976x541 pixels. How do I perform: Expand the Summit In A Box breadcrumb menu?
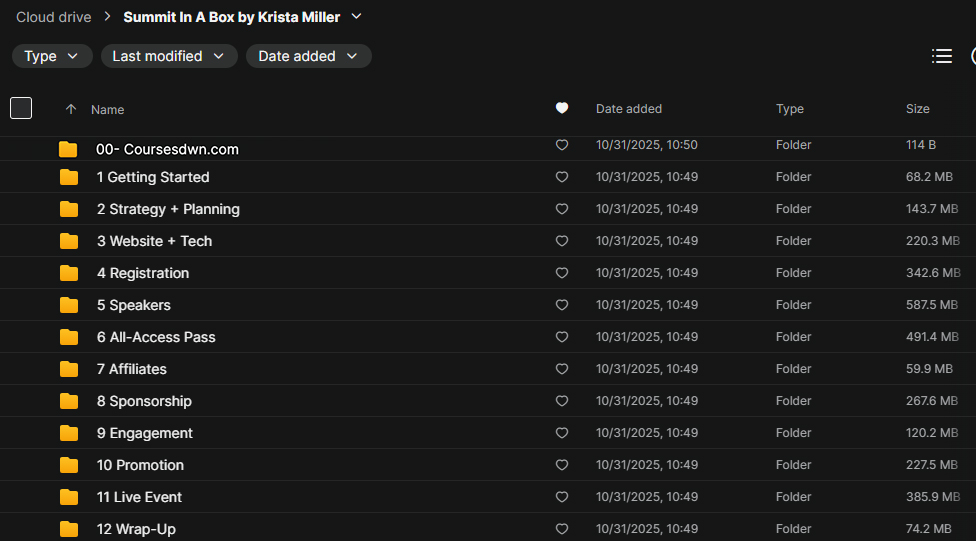[357, 17]
